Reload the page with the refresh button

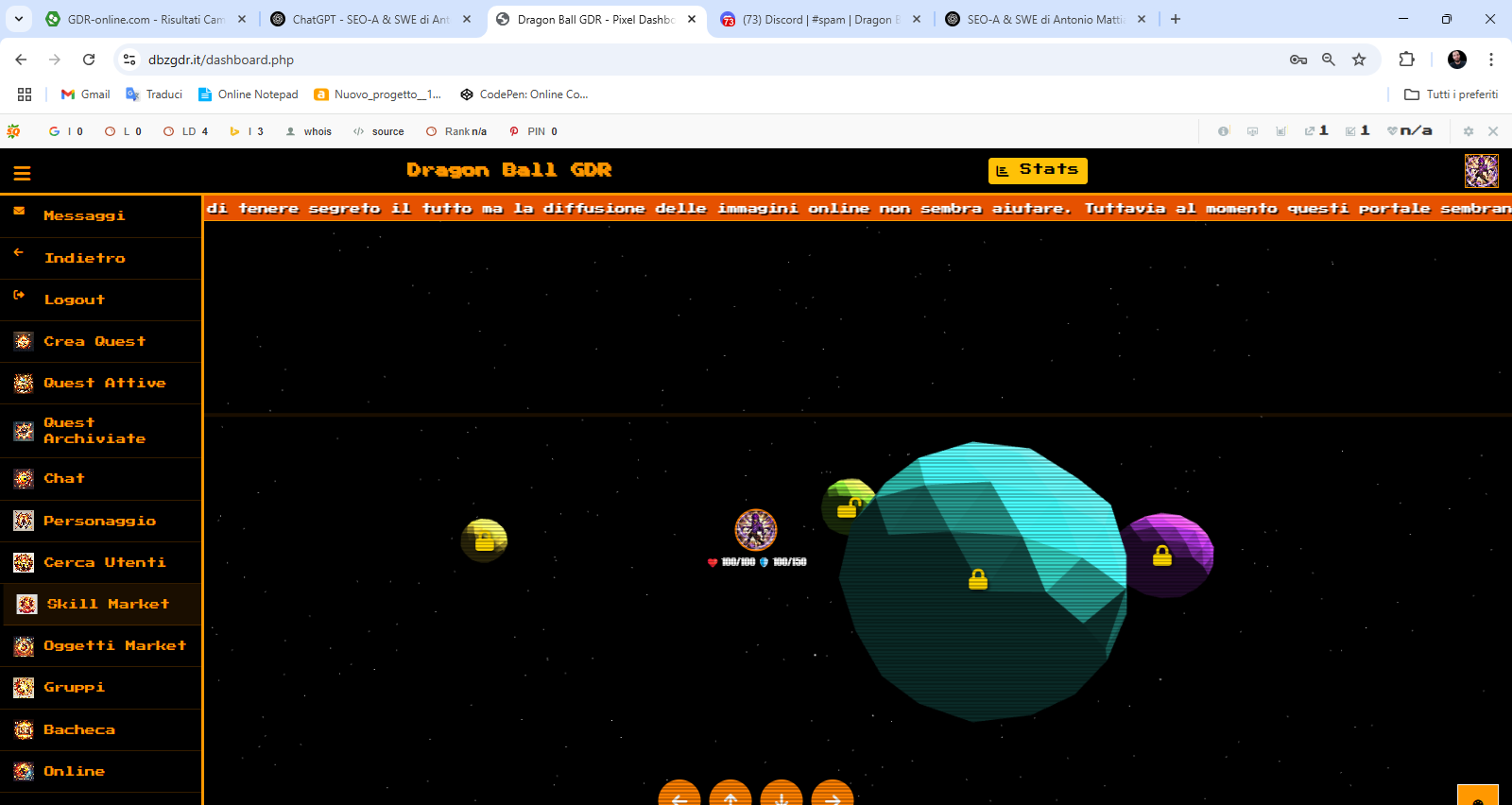[x=89, y=60]
